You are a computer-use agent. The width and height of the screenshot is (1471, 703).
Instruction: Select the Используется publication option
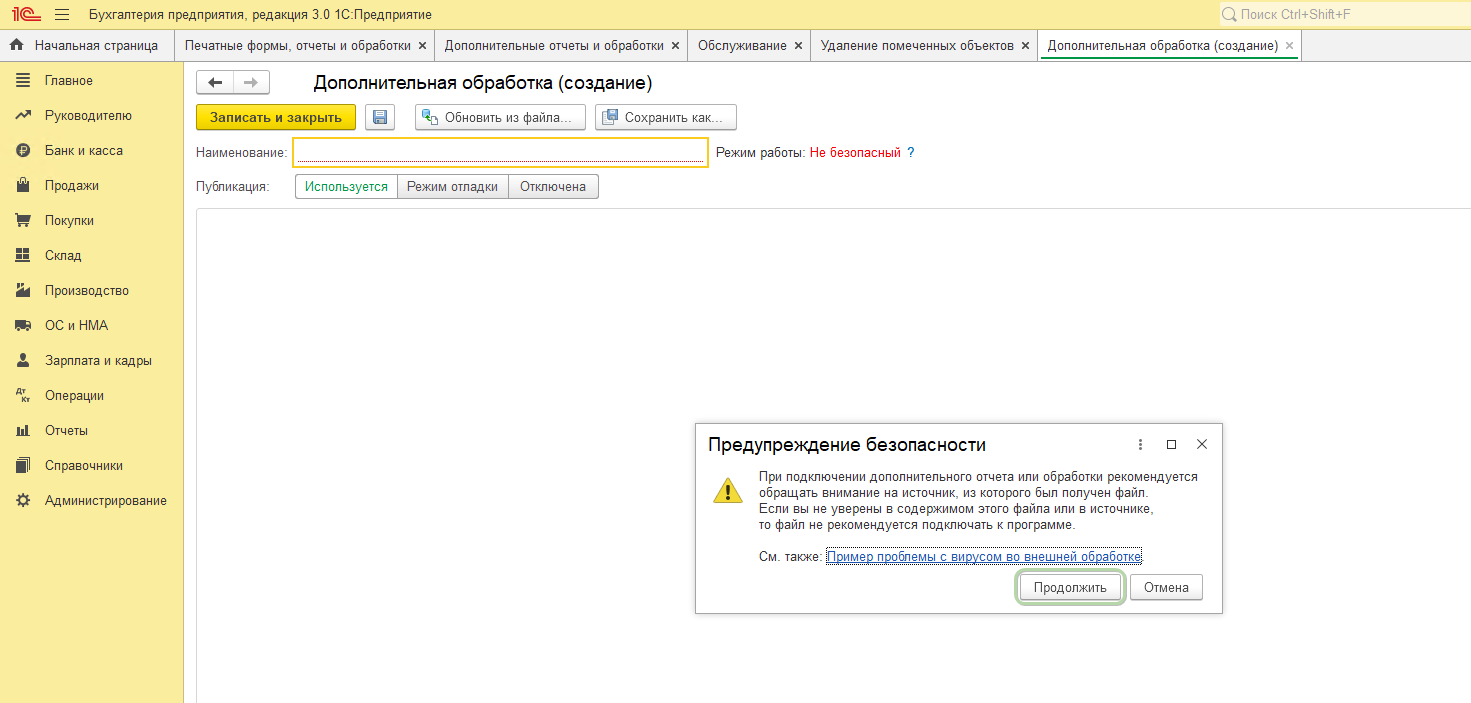click(x=346, y=186)
